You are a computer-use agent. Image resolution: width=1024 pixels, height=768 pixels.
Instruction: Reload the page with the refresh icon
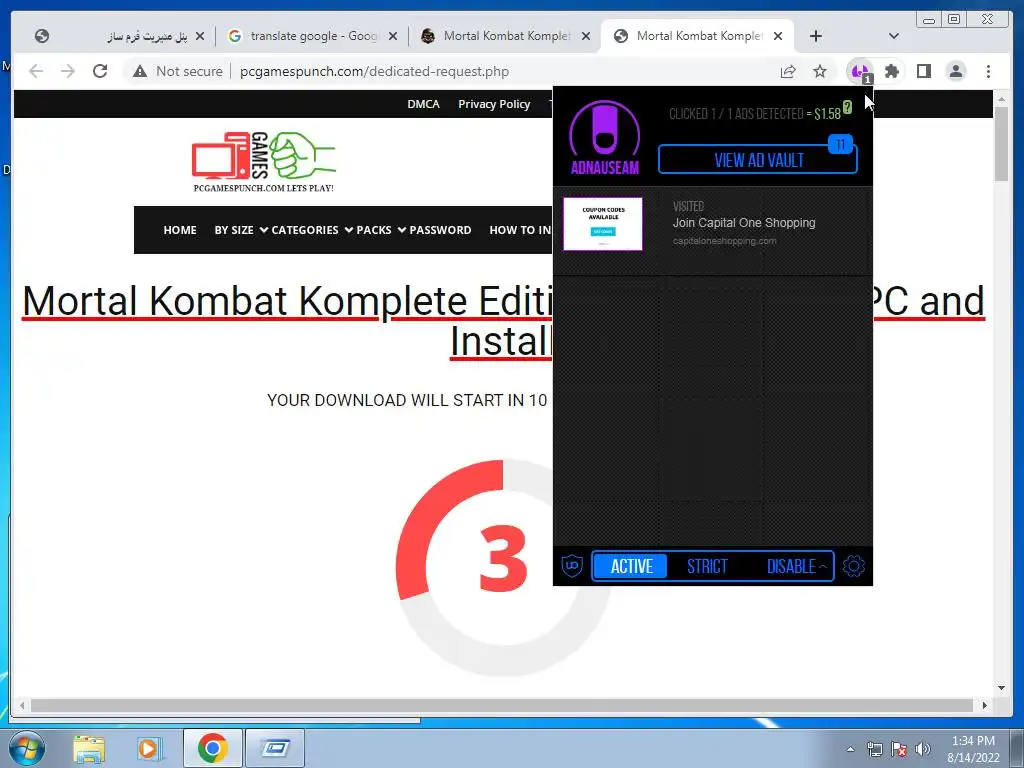point(100,71)
